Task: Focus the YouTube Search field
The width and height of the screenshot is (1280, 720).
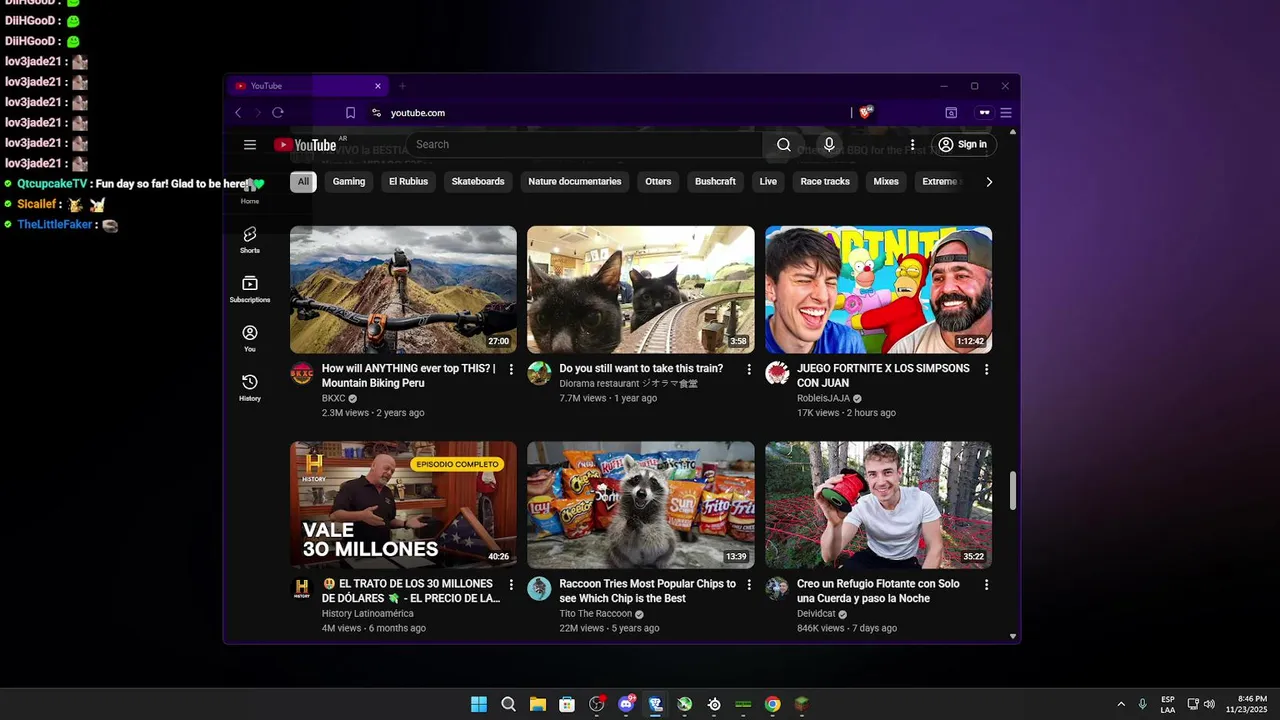Action: tap(584, 145)
